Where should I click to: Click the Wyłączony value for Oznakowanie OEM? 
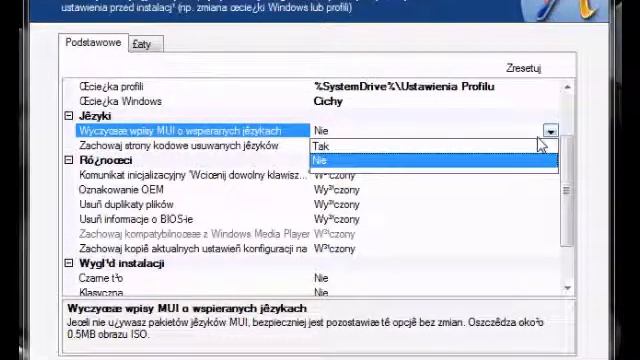click(337, 190)
